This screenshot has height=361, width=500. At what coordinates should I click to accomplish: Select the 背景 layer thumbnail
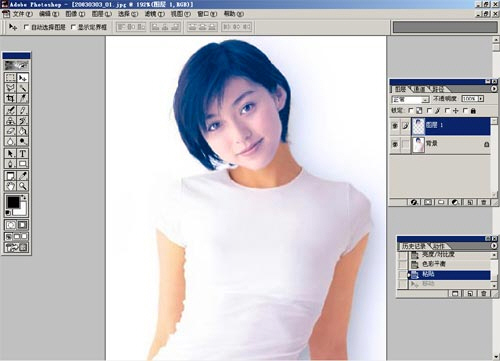click(x=418, y=145)
